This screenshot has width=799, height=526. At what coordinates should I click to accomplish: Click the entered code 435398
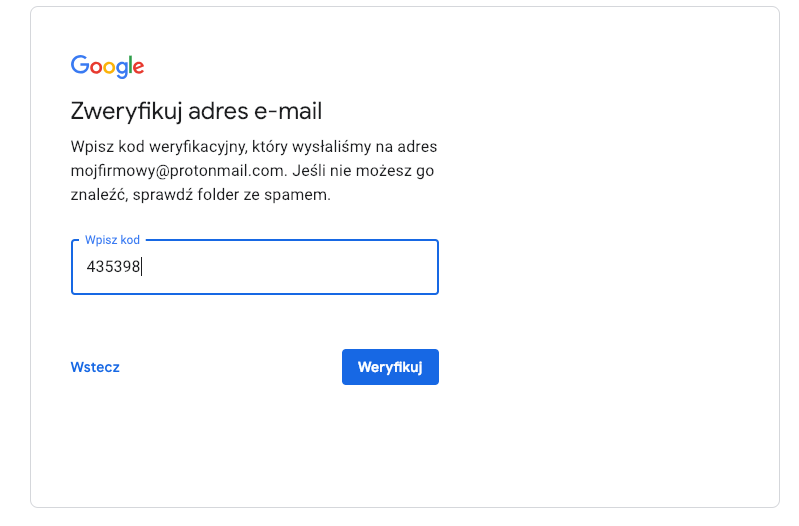114,267
